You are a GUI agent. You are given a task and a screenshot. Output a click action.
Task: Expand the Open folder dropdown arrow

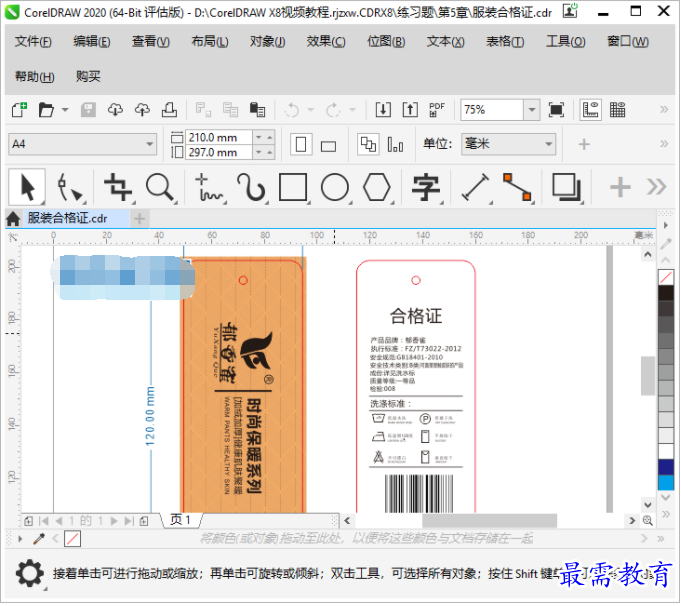point(65,110)
